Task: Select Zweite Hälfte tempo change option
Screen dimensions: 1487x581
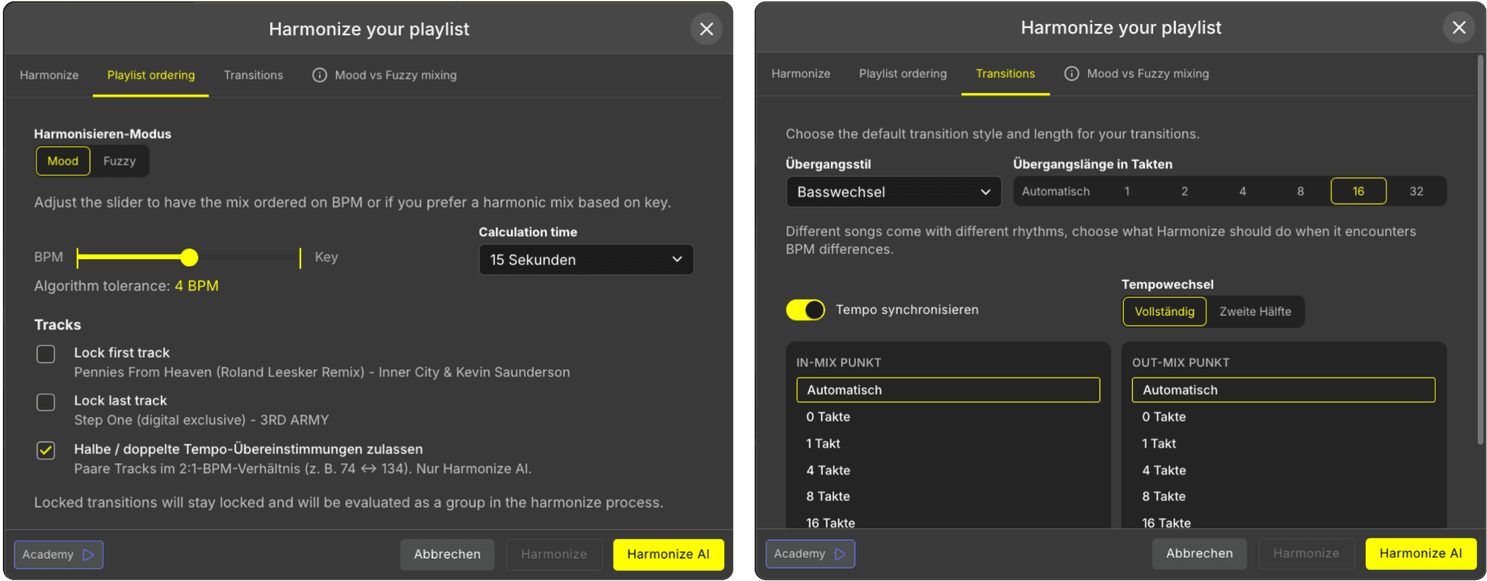Action: pyautogui.click(x=1255, y=311)
